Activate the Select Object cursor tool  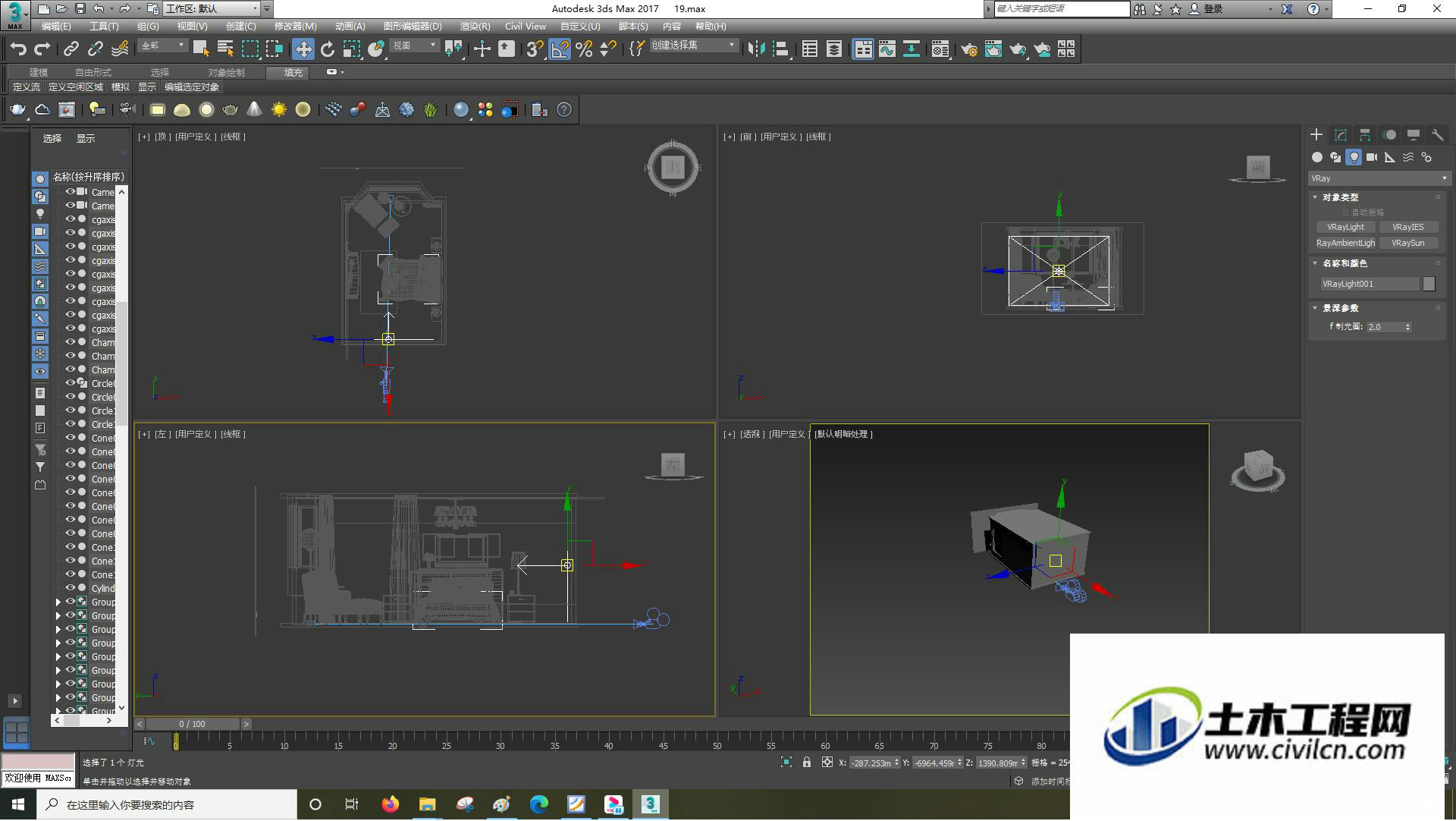pos(201,49)
